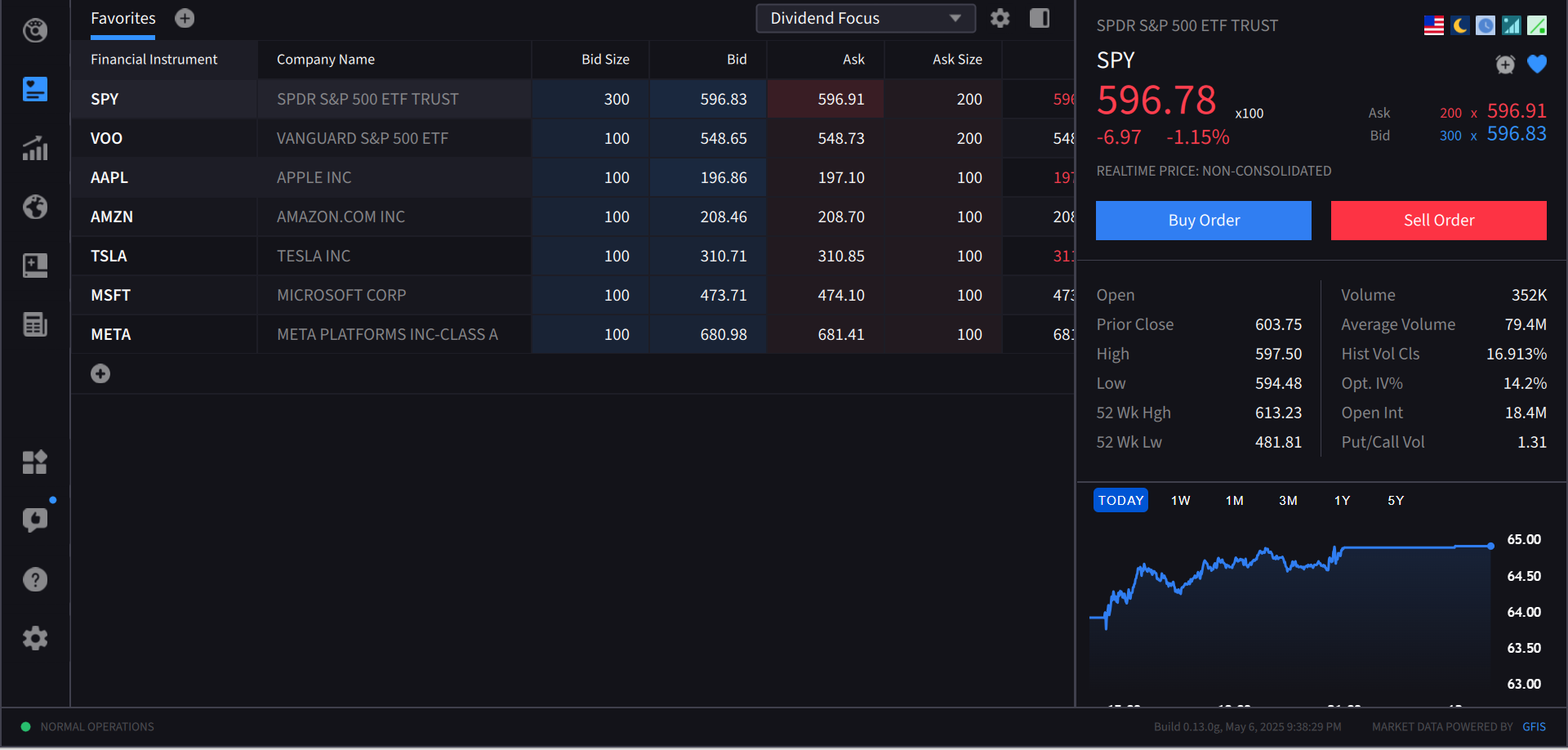The image size is (1568, 750).
Task: Select the TODAY chart range
Action: point(1120,500)
